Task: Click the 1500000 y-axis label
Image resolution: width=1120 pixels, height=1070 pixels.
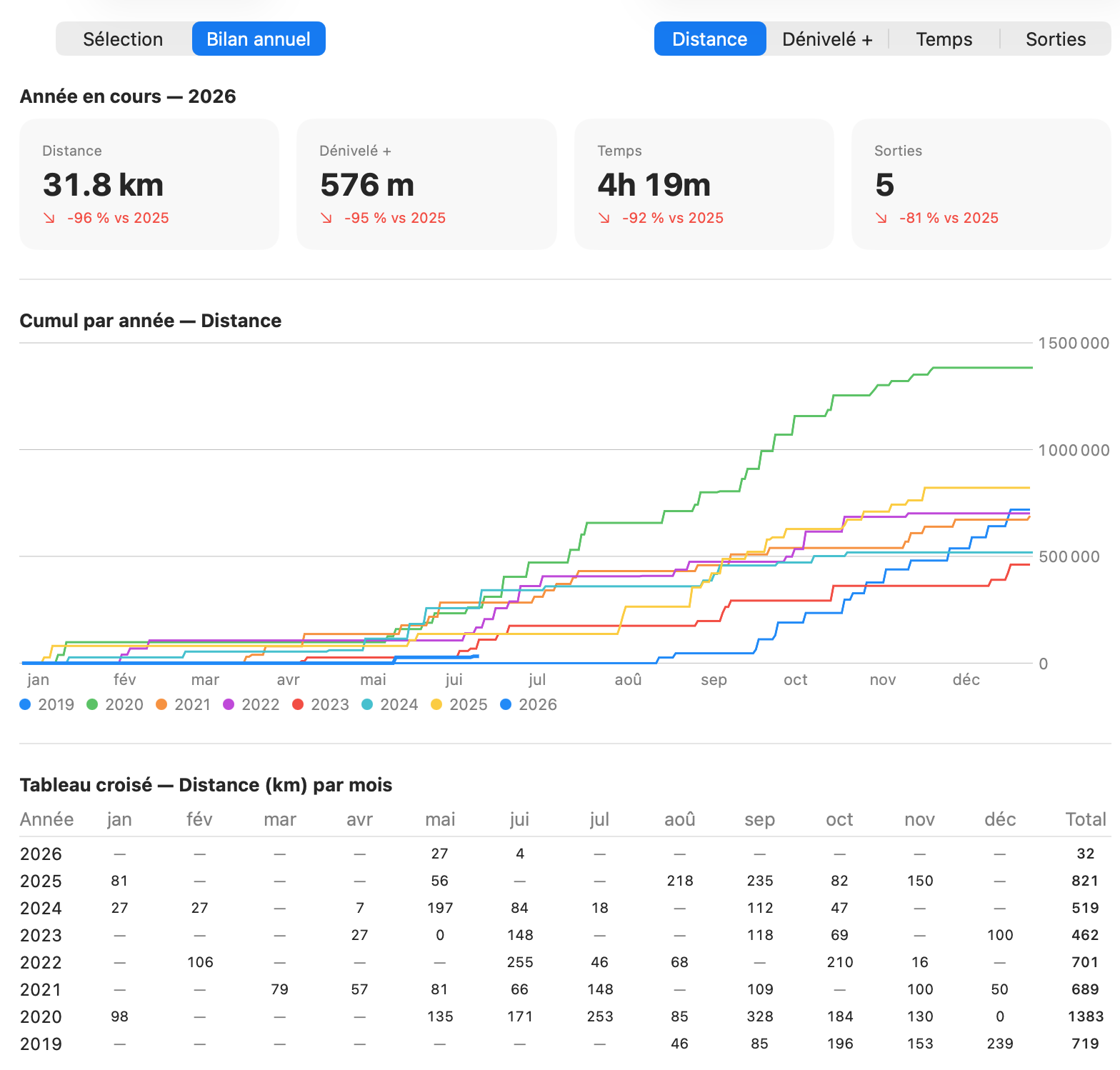Action: pos(1074,343)
